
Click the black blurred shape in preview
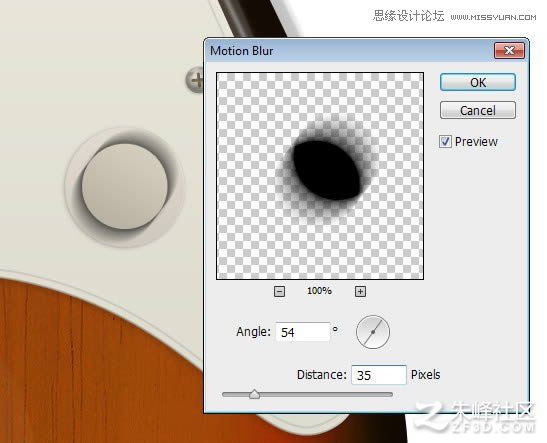(327, 170)
